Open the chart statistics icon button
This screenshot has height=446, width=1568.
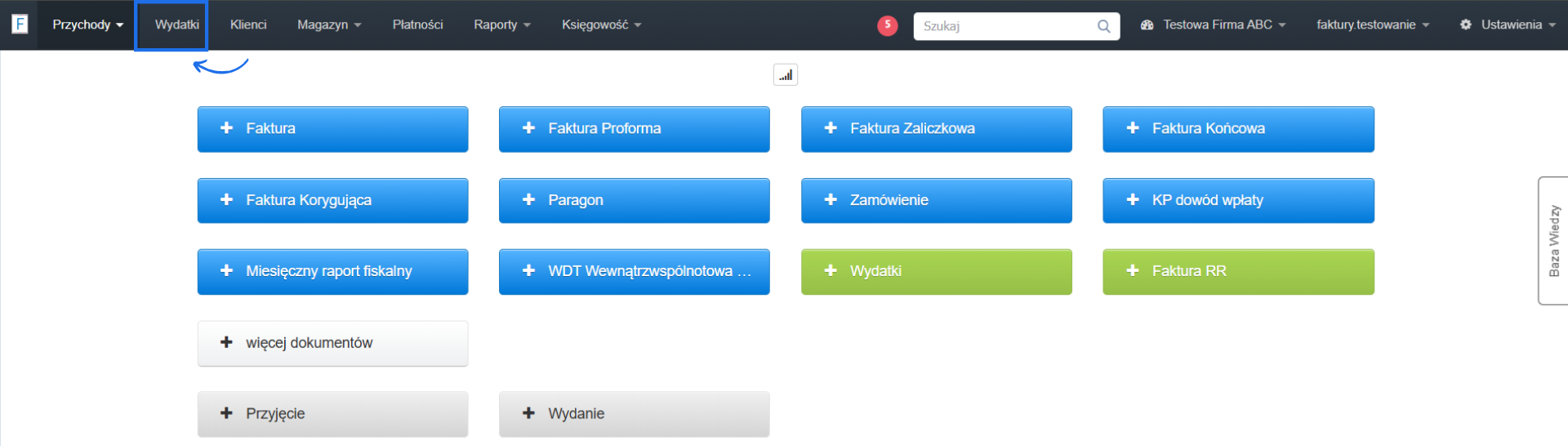pos(786,75)
